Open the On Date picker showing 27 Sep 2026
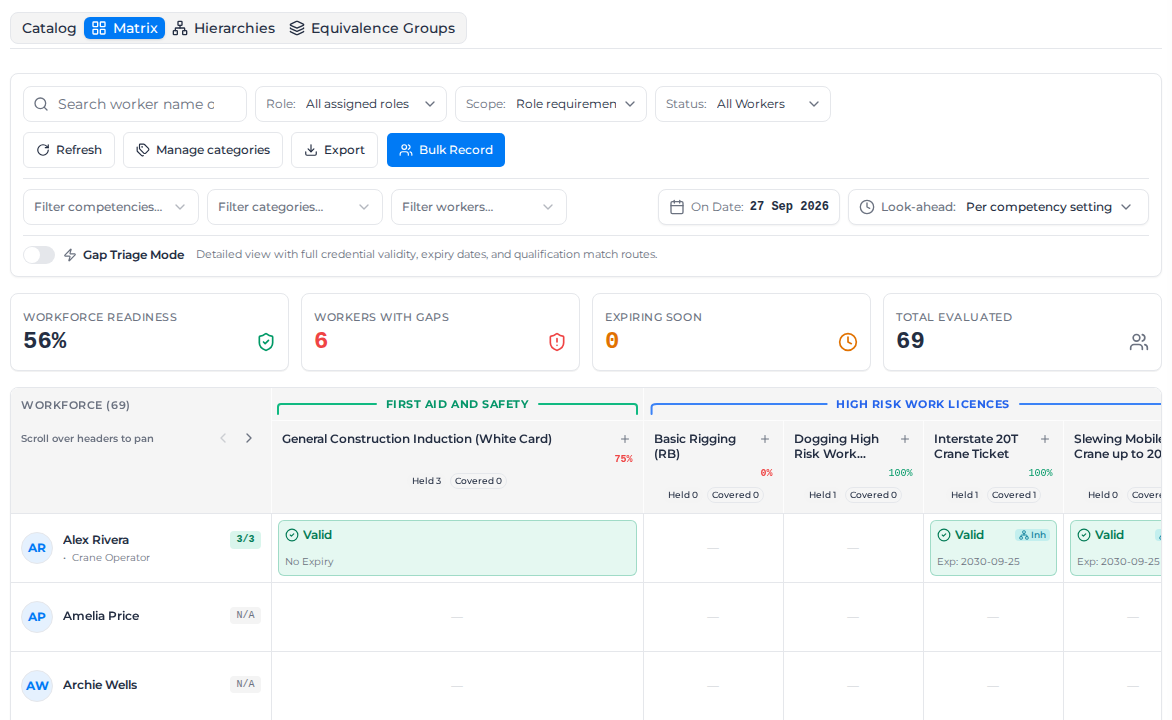This screenshot has height=720, width=1172. pyautogui.click(x=748, y=207)
